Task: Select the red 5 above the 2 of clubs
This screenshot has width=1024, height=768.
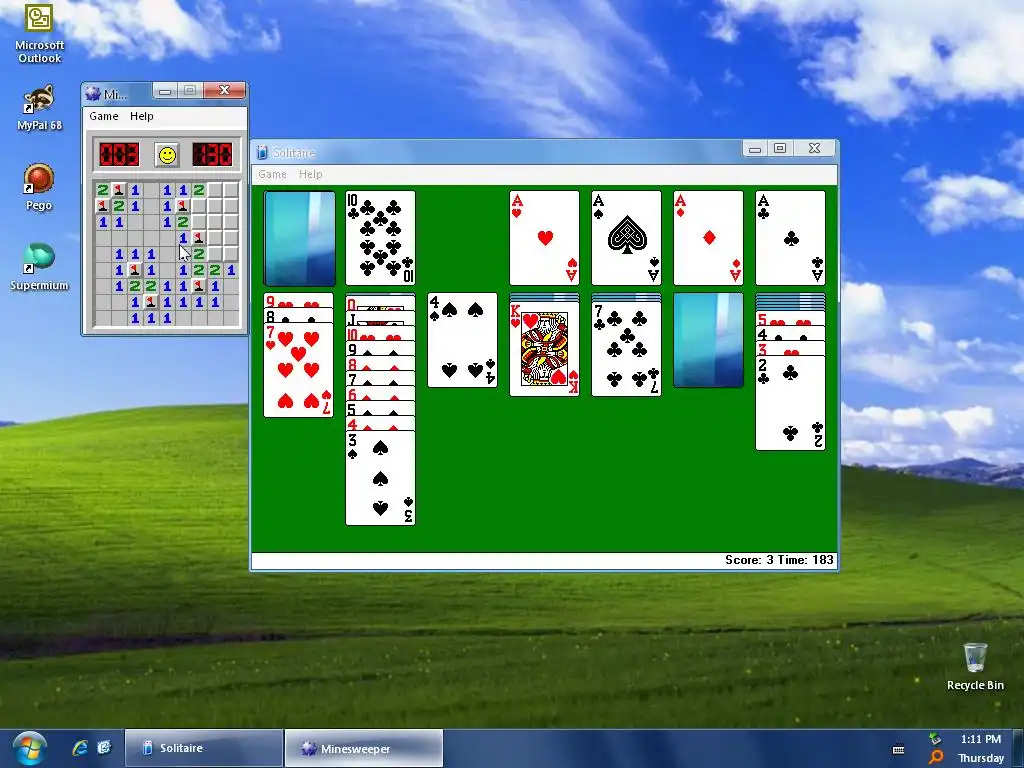Action: (790, 319)
